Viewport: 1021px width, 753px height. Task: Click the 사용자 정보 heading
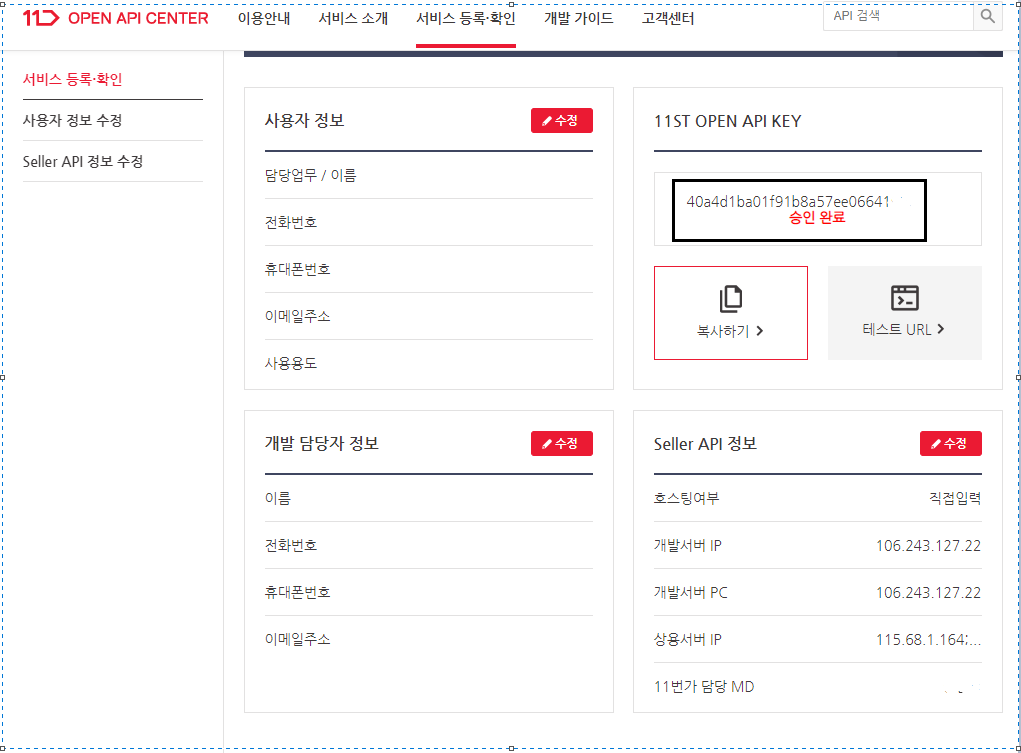[x=305, y=121]
